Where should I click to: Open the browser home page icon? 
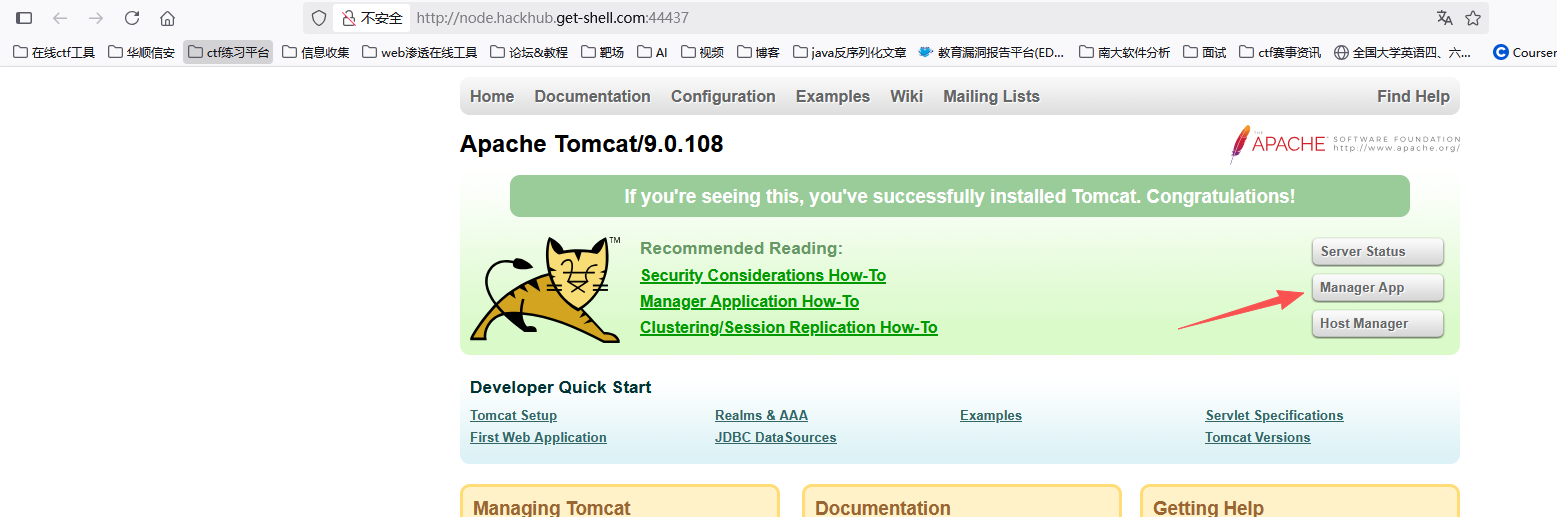[x=168, y=18]
